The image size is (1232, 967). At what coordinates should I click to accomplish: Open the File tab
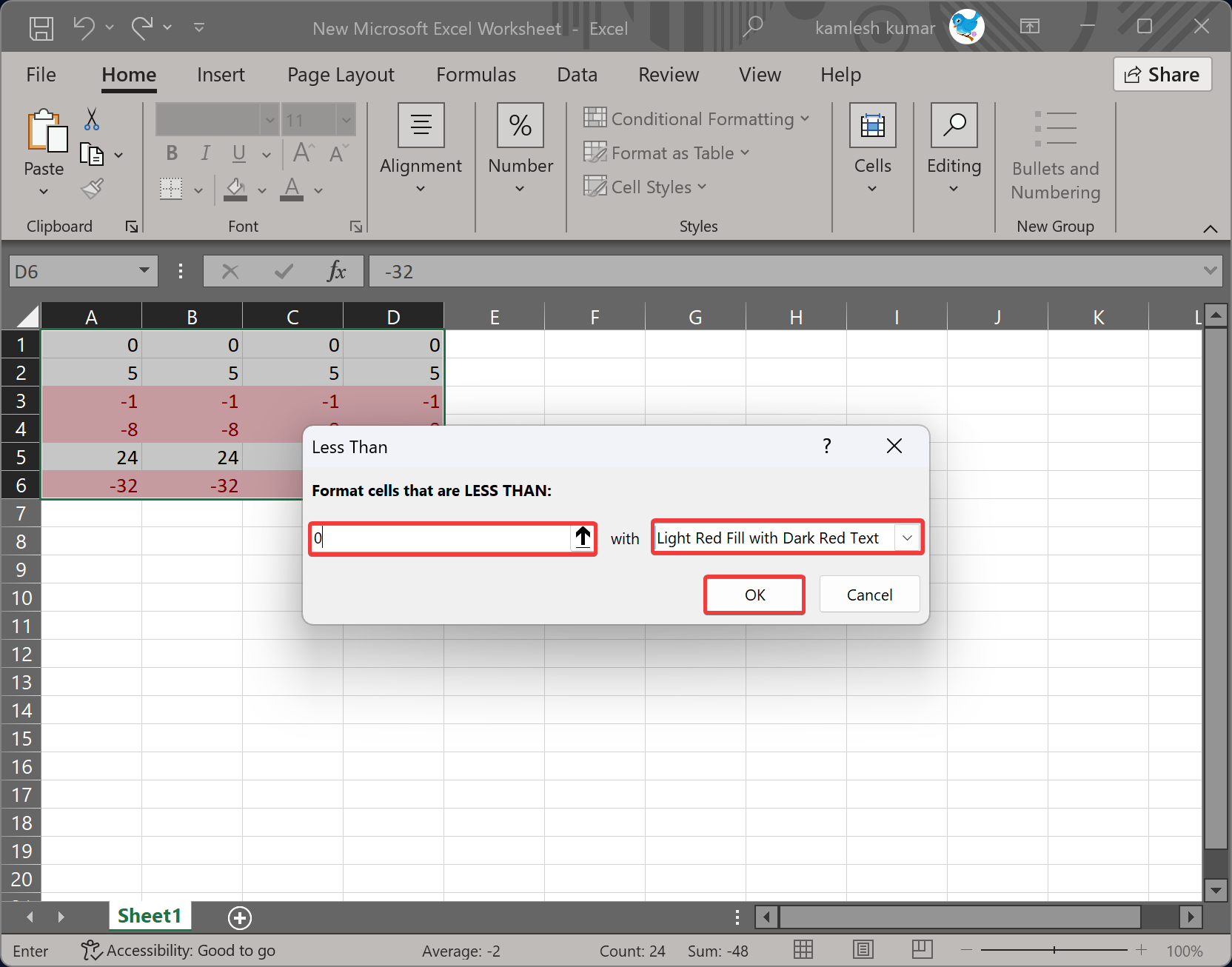(x=41, y=75)
